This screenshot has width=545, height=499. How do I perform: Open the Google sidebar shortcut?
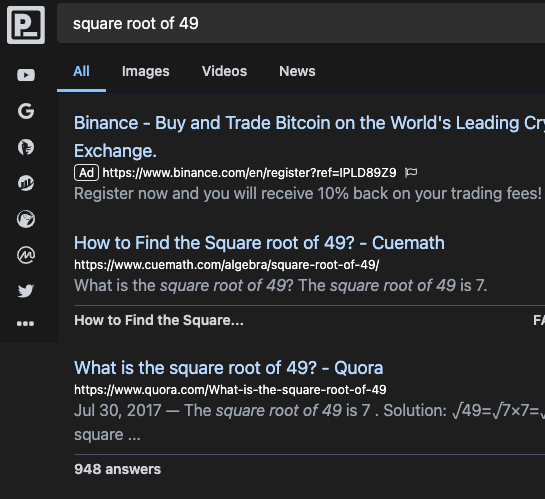[x=26, y=111]
